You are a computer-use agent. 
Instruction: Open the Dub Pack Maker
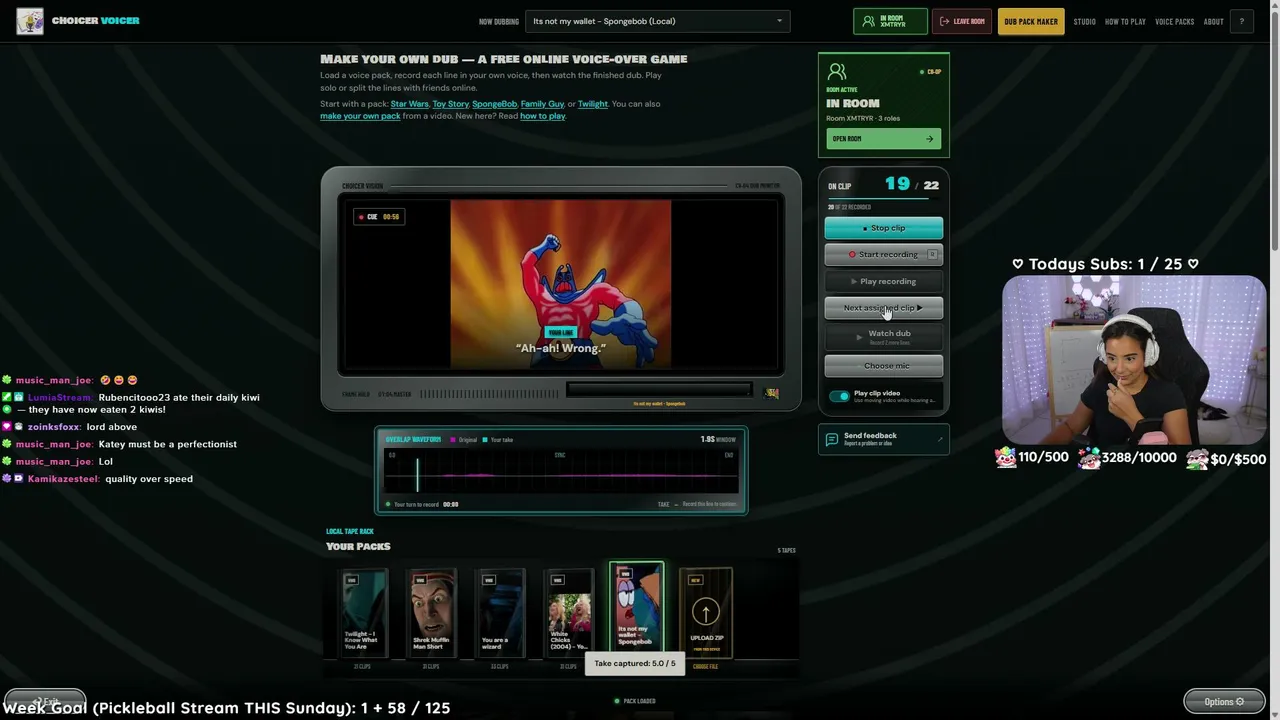click(x=1031, y=21)
